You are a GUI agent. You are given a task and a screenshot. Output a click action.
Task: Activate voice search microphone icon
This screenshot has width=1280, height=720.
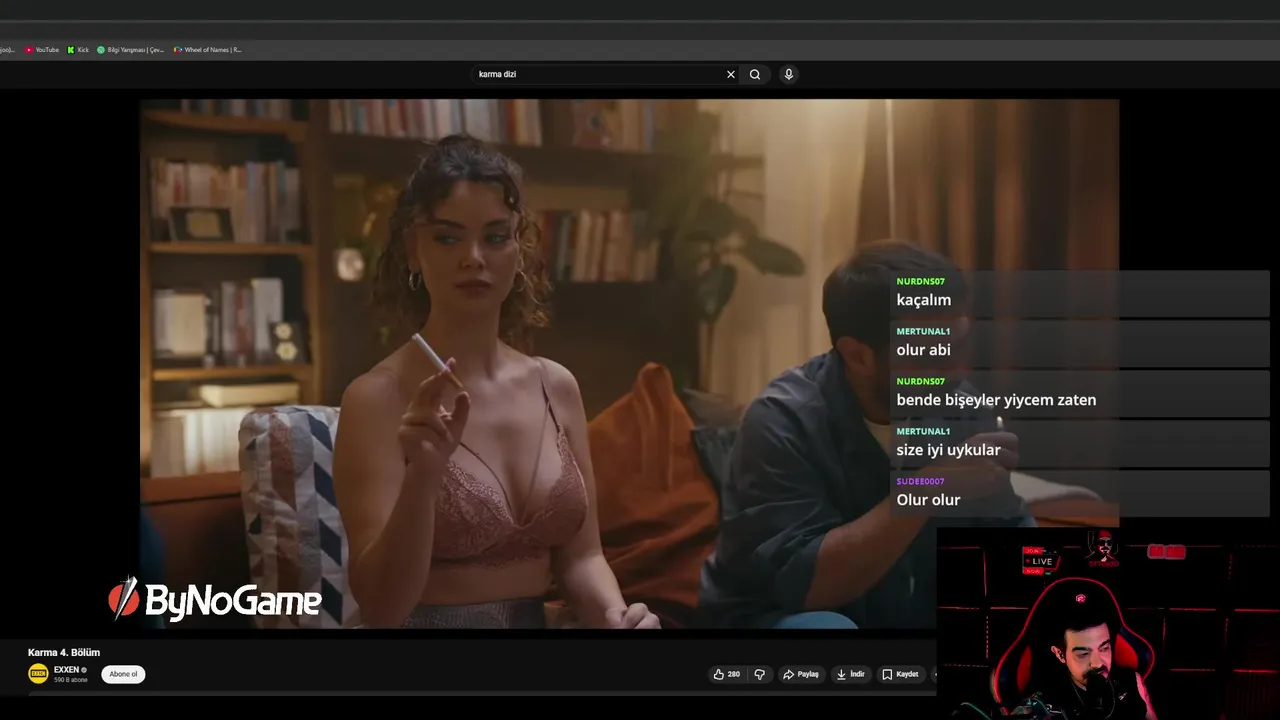789,74
